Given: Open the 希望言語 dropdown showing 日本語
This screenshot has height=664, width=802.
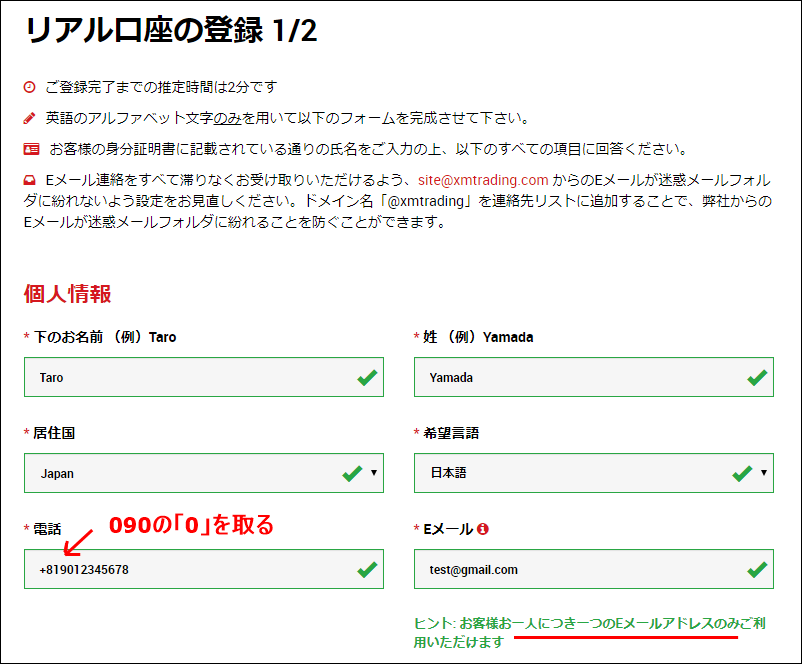Looking at the screenshot, I should [594, 473].
